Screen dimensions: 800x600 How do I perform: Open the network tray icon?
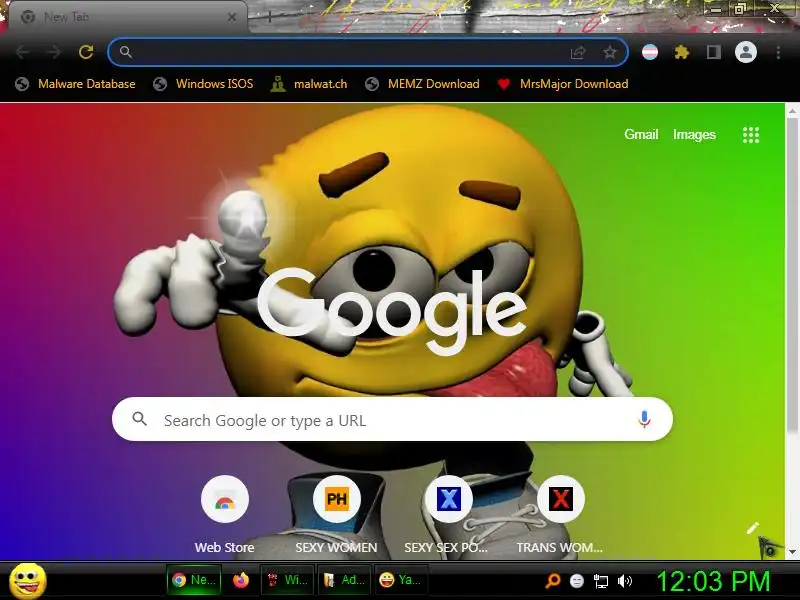601,581
